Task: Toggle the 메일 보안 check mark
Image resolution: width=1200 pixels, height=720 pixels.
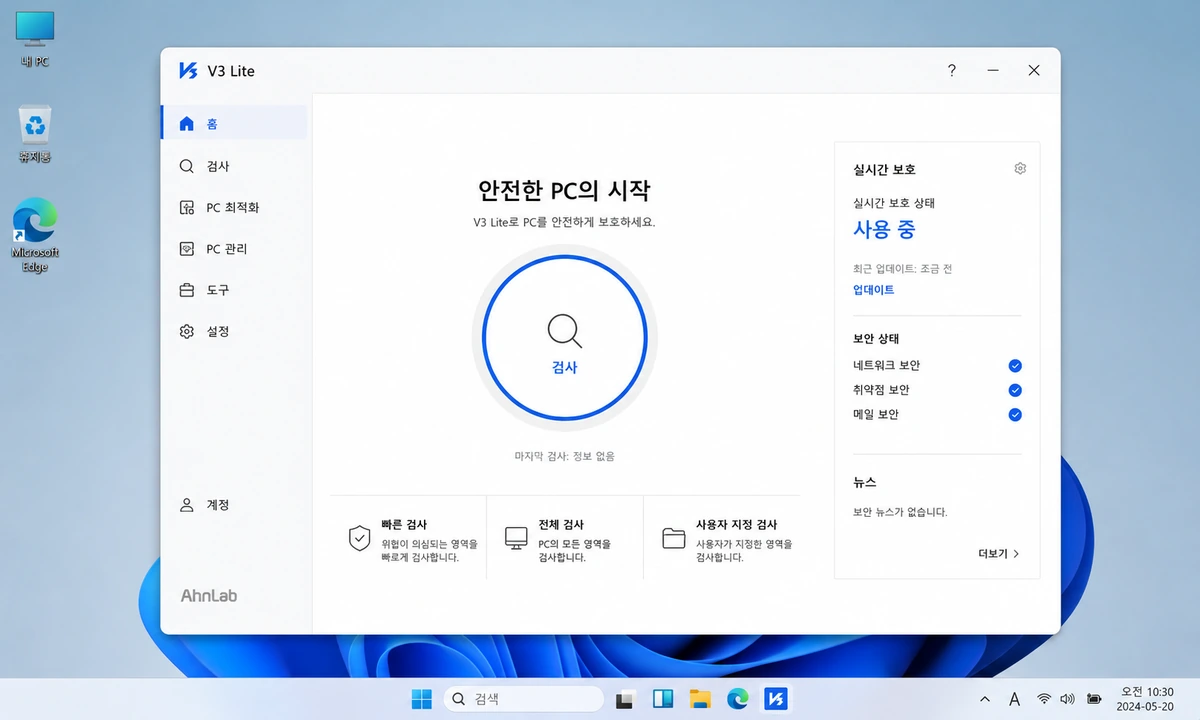Action: (1015, 415)
